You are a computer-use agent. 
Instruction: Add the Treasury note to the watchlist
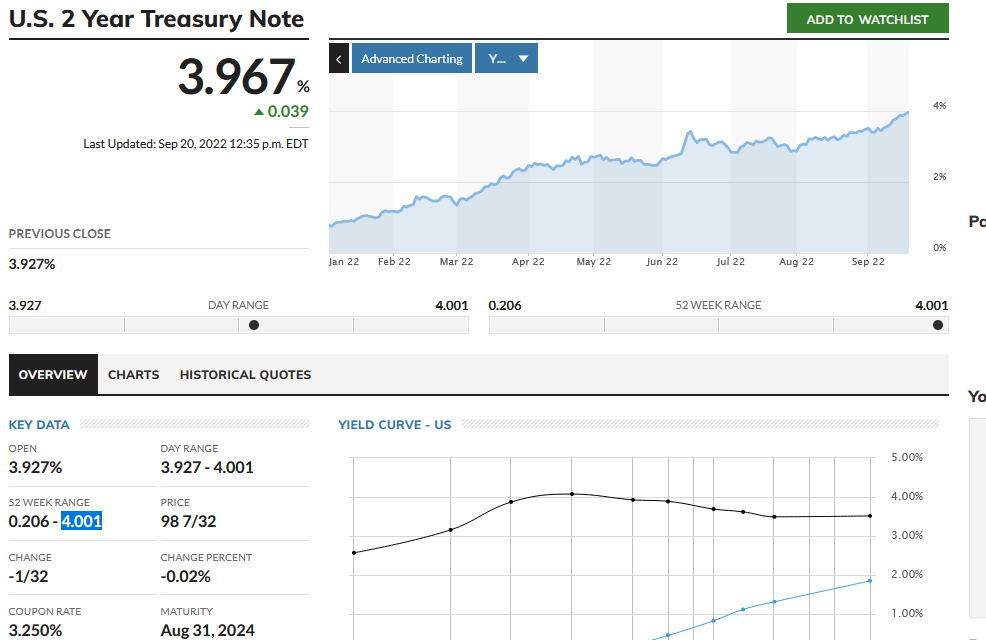[867, 19]
